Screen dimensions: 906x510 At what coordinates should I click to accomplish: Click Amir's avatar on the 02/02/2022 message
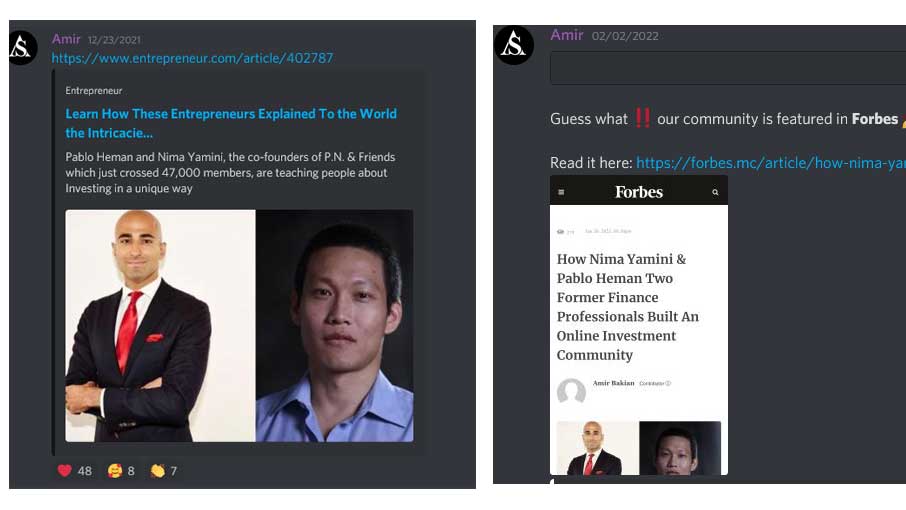(514, 44)
